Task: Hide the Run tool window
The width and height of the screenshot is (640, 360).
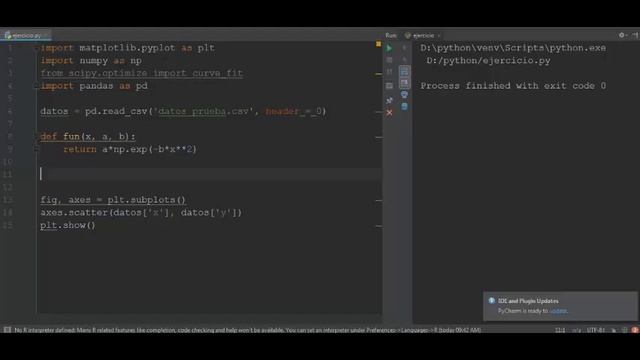Action: [635, 35]
